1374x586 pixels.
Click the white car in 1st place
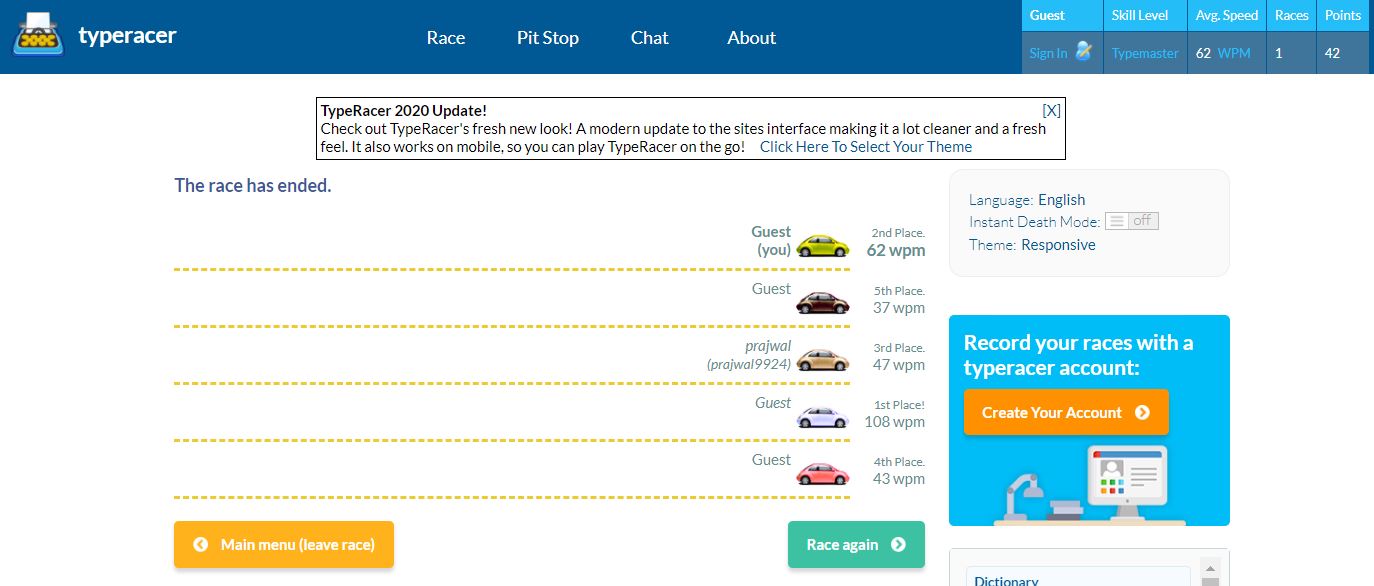(x=823, y=416)
